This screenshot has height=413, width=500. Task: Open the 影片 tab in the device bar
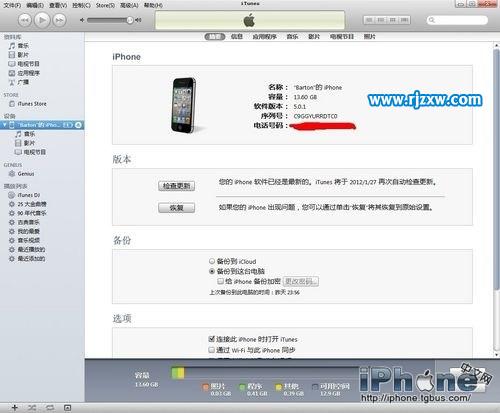314,37
